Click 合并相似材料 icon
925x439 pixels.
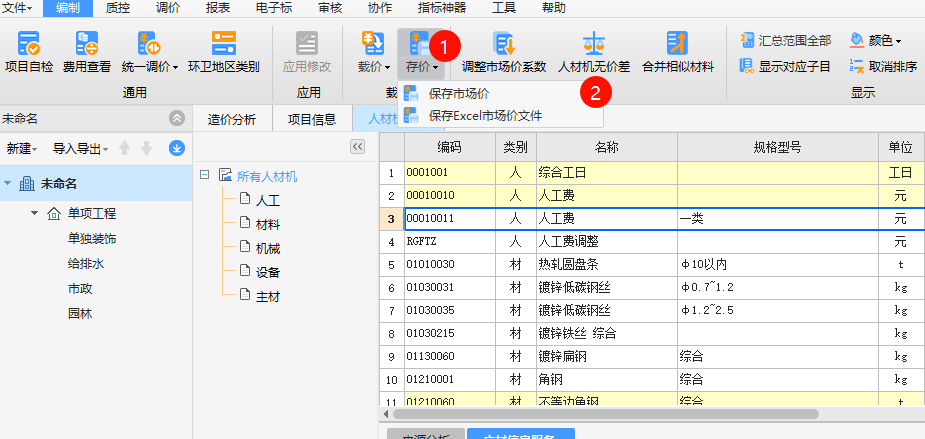point(677,44)
